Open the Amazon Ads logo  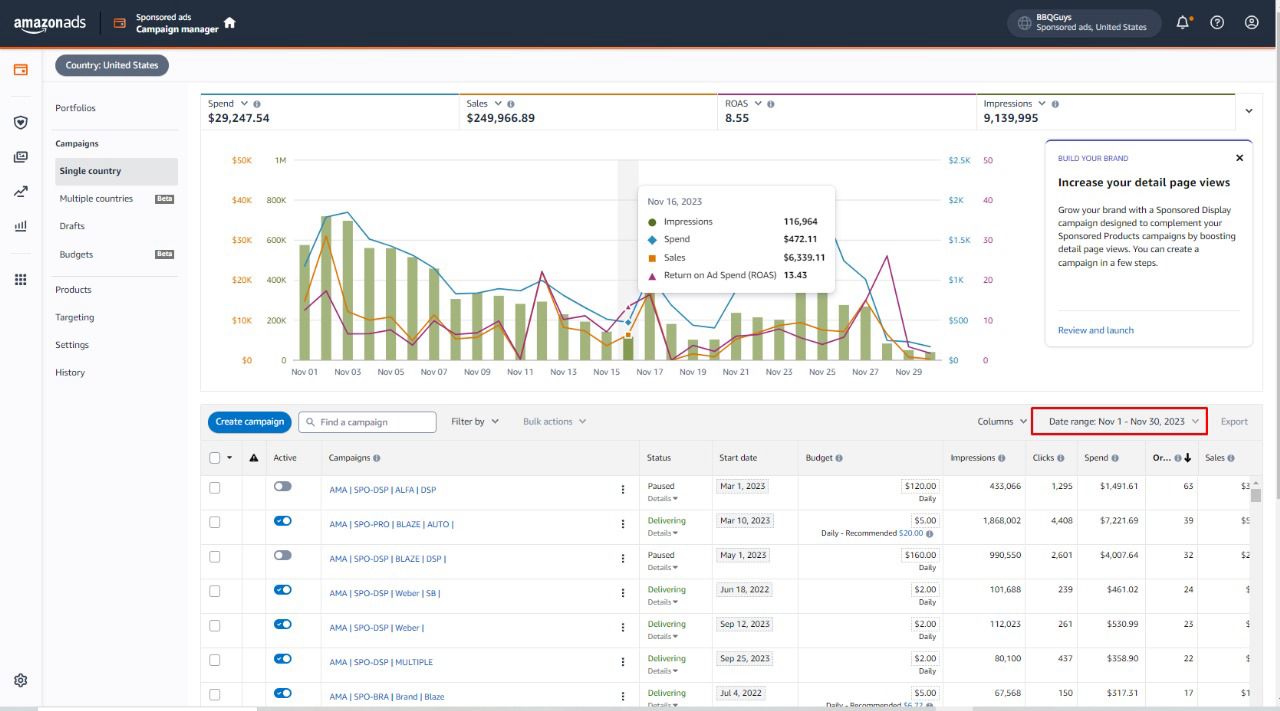(x=50, y=23)
